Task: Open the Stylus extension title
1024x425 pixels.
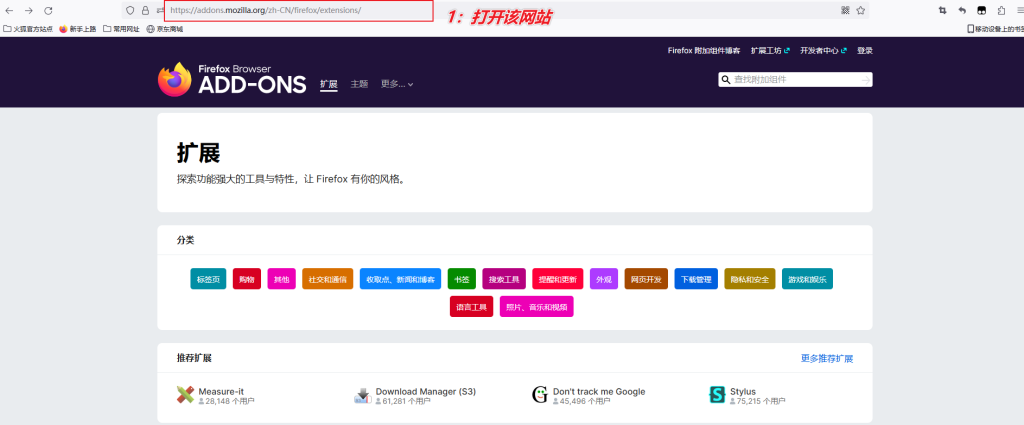Action: click(743, 392)
